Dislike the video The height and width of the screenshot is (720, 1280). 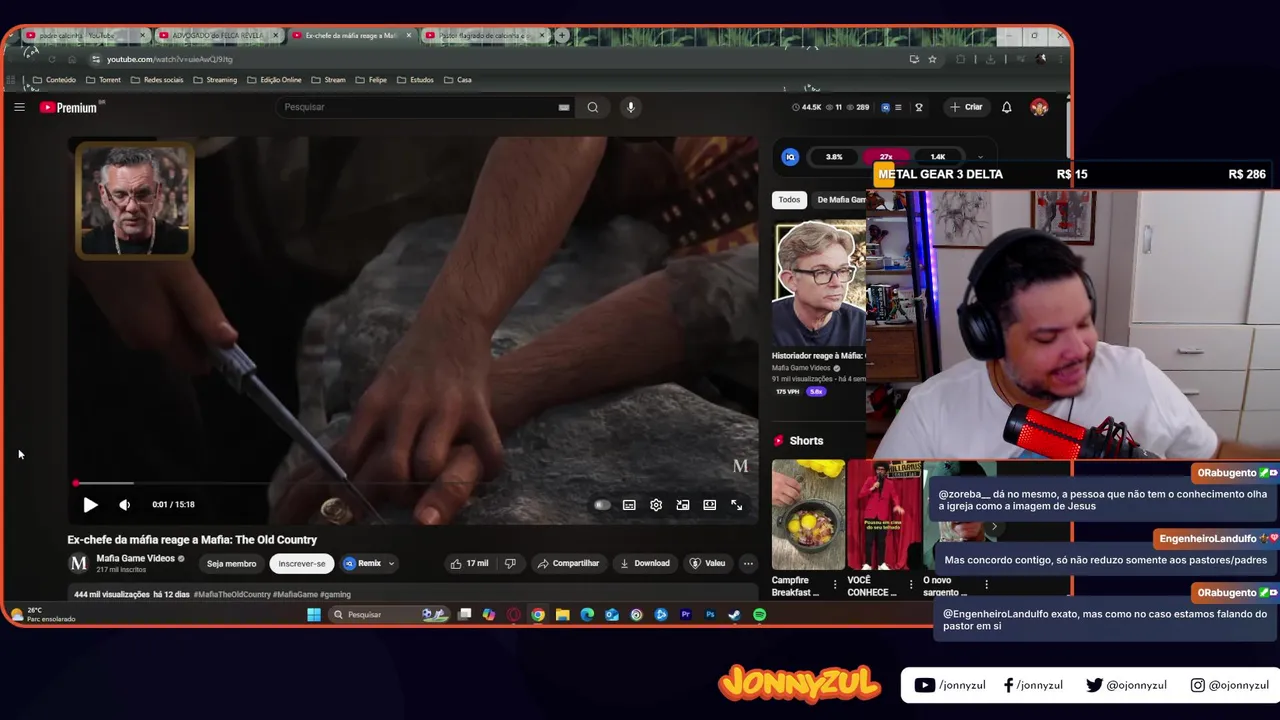(x=510, y=564)
